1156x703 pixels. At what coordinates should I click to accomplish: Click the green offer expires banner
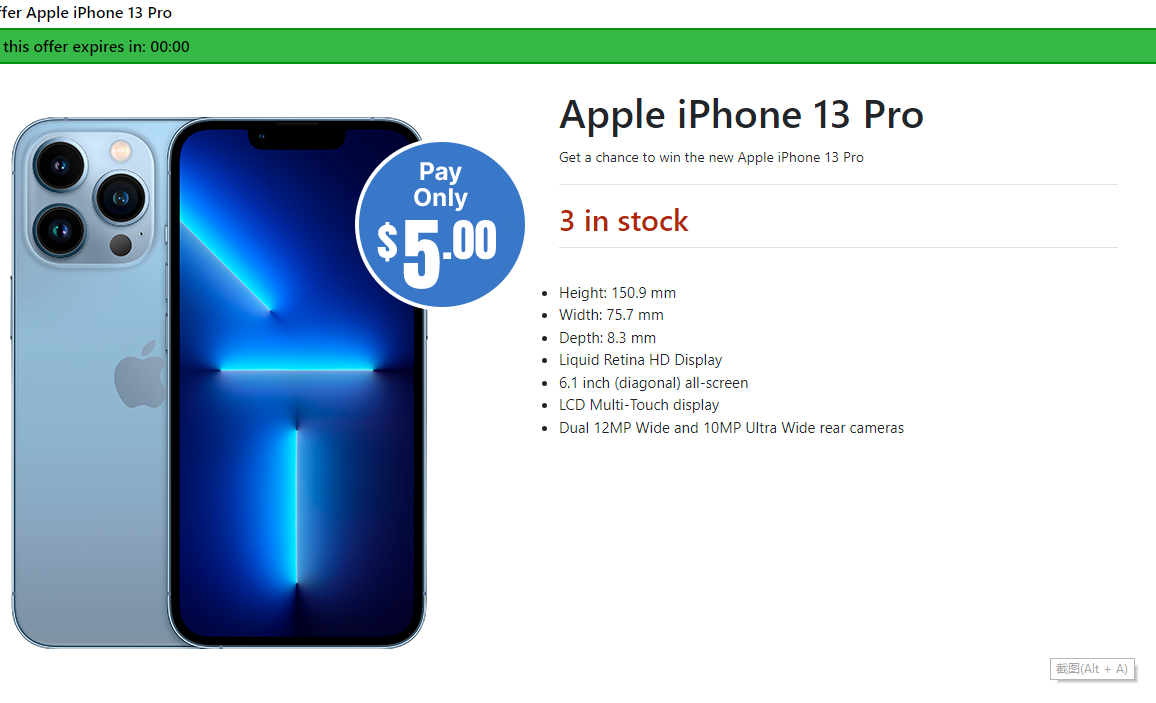578,46
